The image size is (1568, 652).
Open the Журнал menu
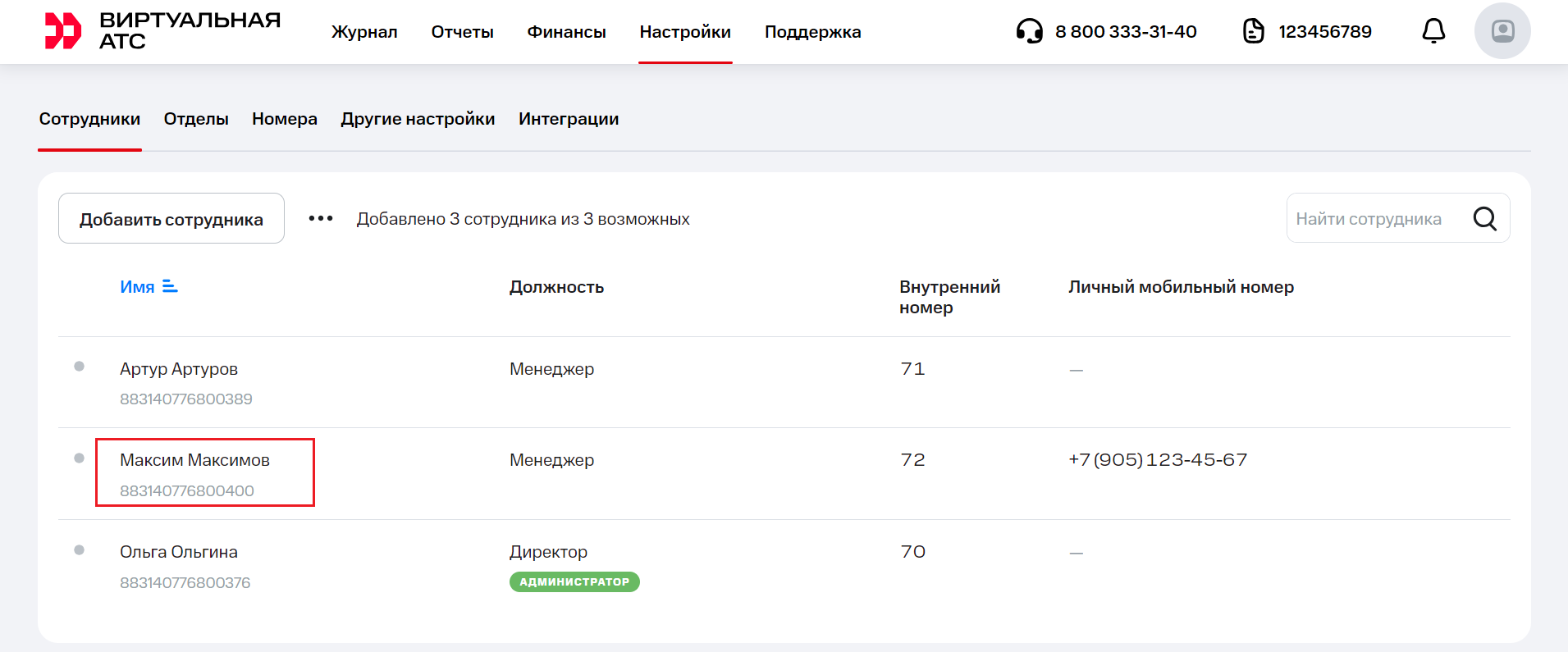(x=364, y=32)
